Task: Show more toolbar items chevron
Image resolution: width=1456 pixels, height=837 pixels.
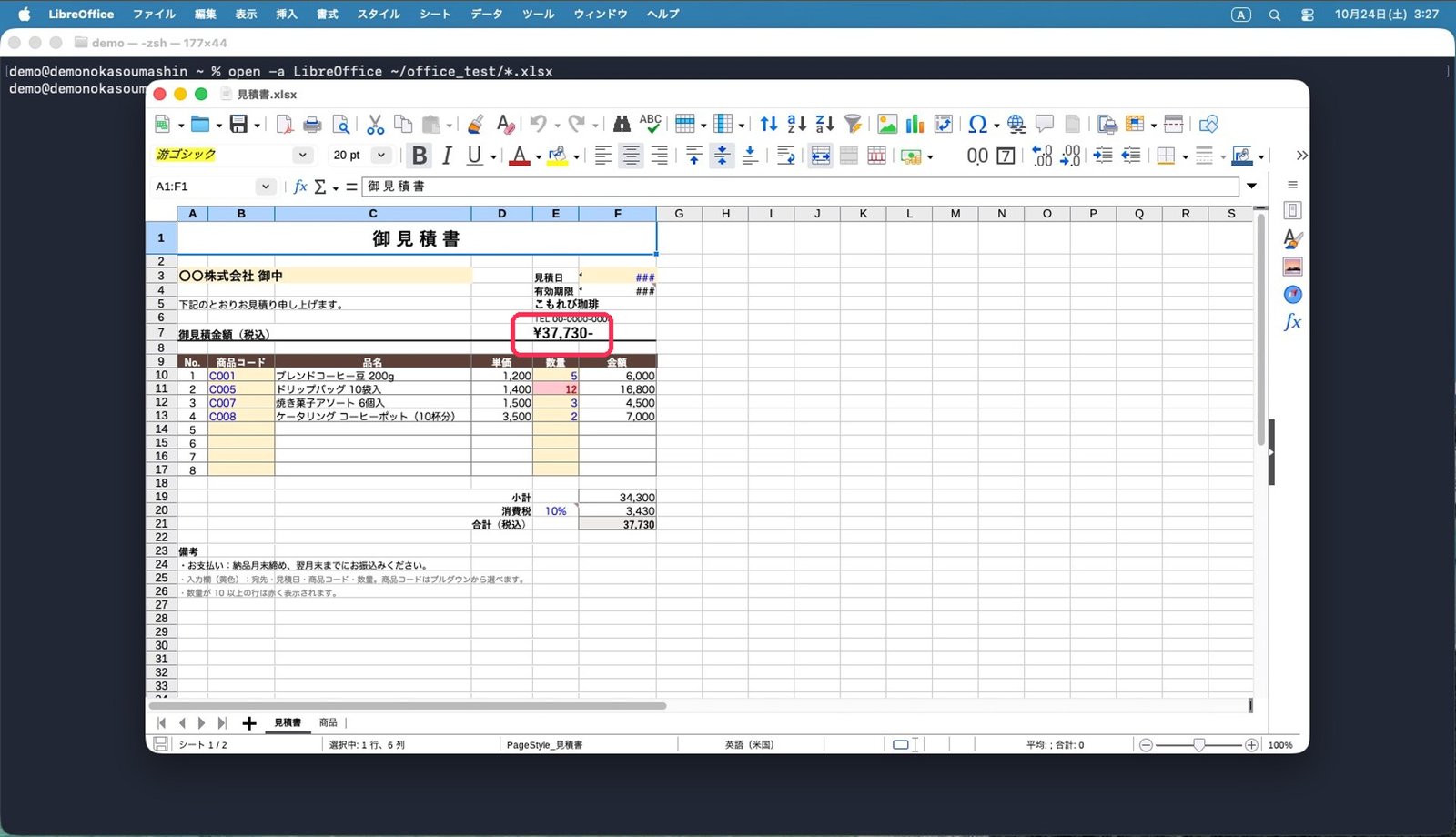Action: 1301,156
